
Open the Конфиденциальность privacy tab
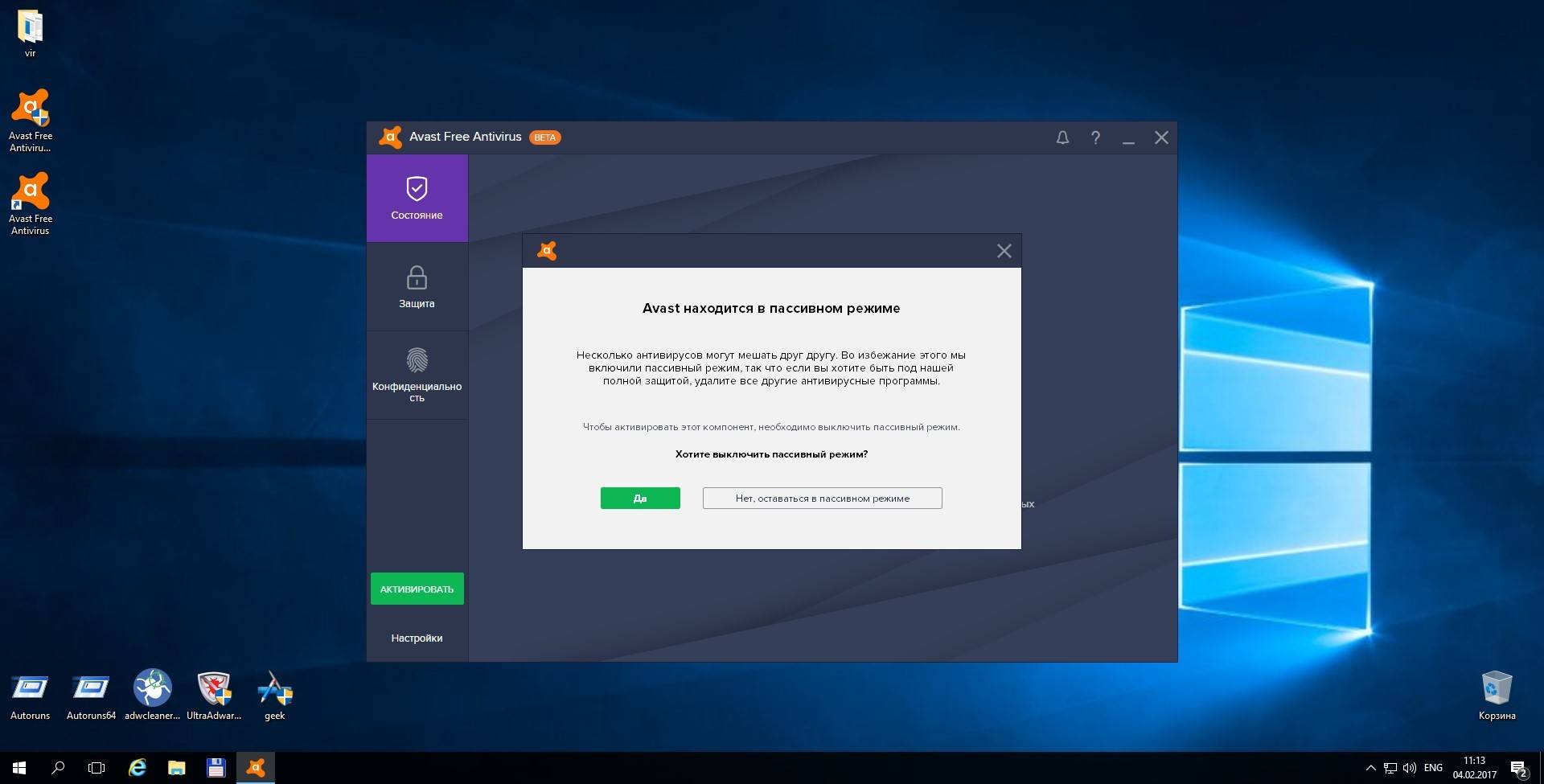pyautogui.click(x=417, y=376)
